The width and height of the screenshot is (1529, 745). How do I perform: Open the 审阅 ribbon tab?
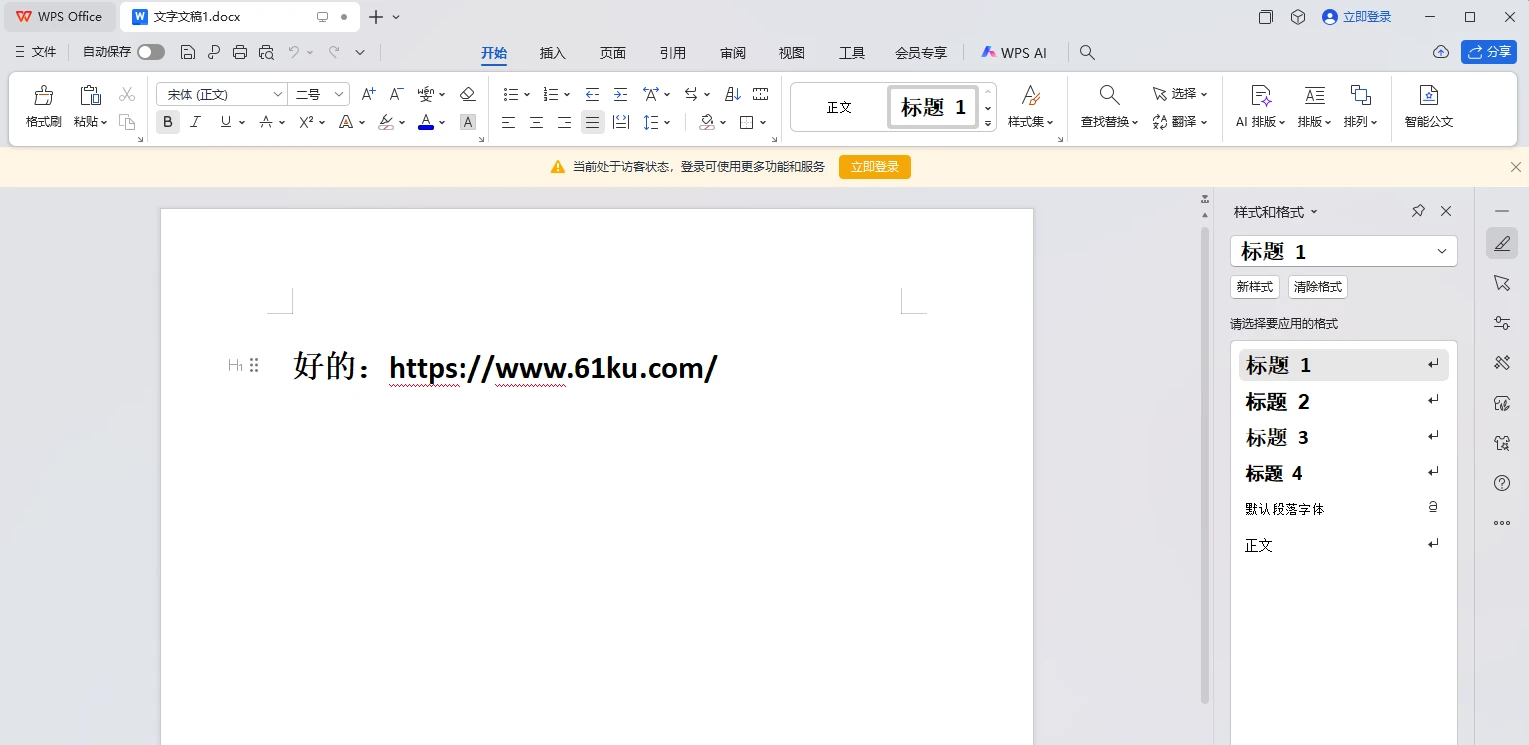point(733,53)
